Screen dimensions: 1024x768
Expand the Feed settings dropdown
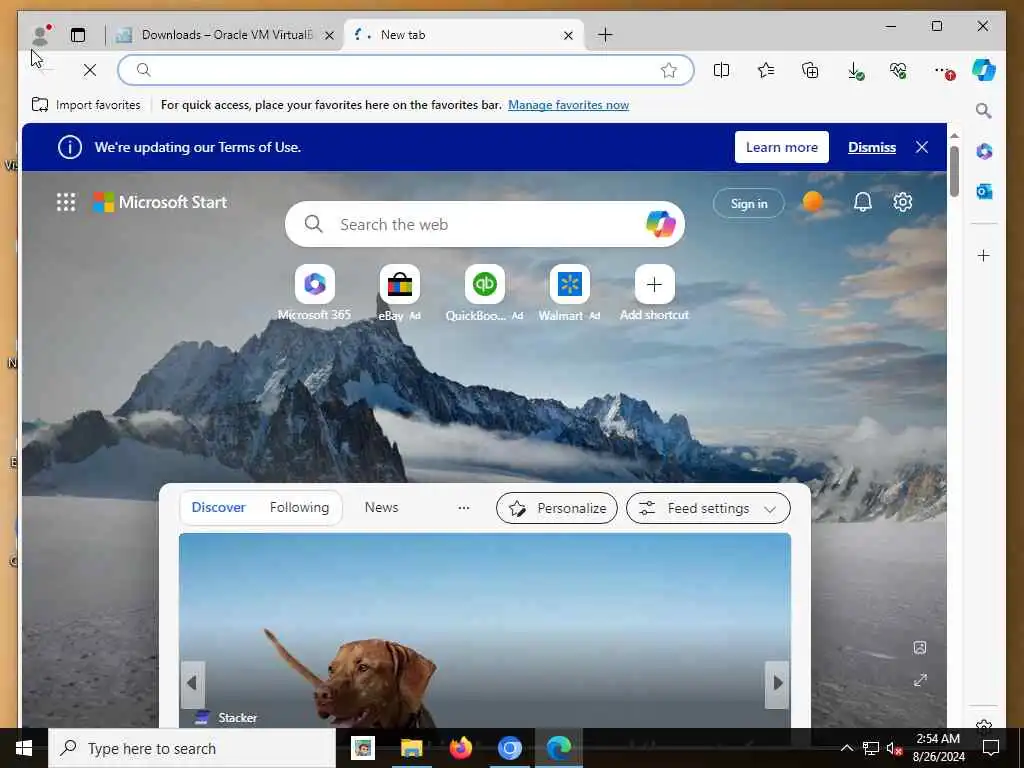click(x=708, y=508)
